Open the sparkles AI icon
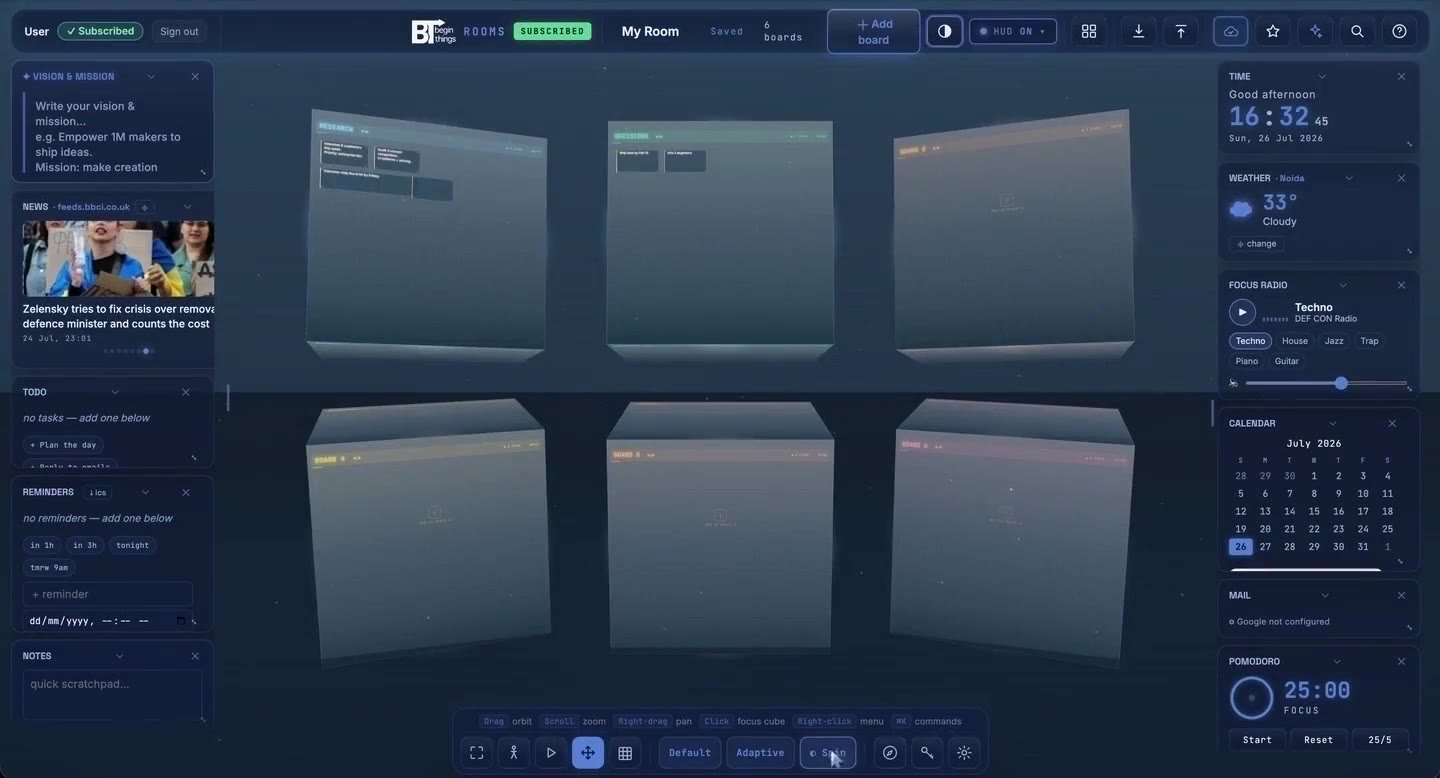The width and height of the screenshot is (1440, 778). pyautogui.click(x=1315, y=31)
